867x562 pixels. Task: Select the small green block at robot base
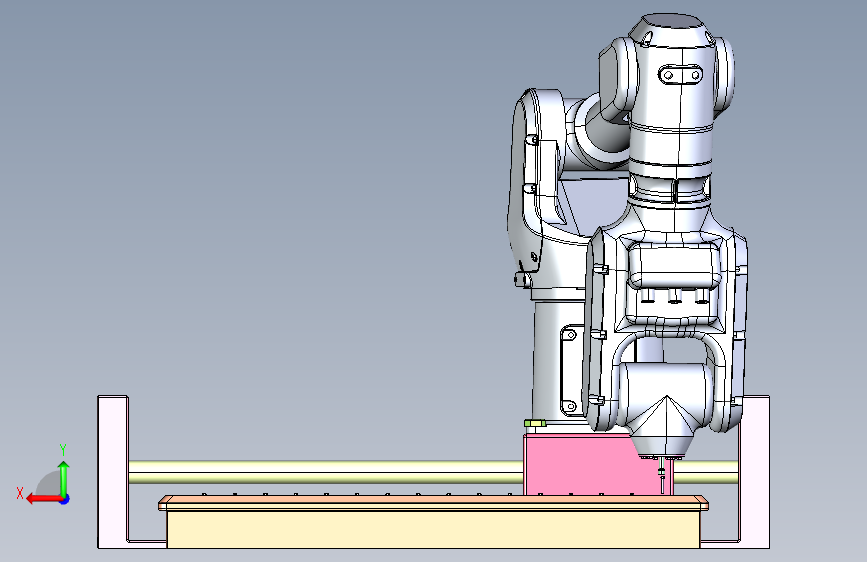535,423
